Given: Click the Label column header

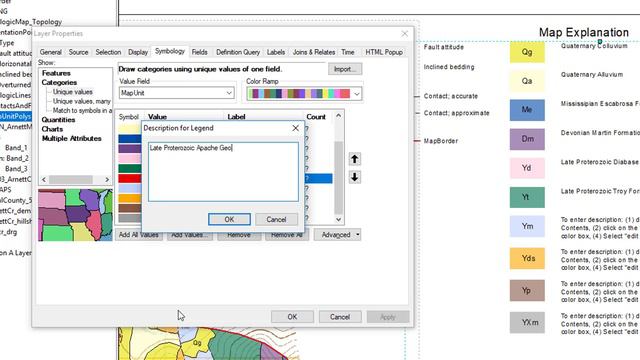Looking at the screenshot, I should coord(236,117).
